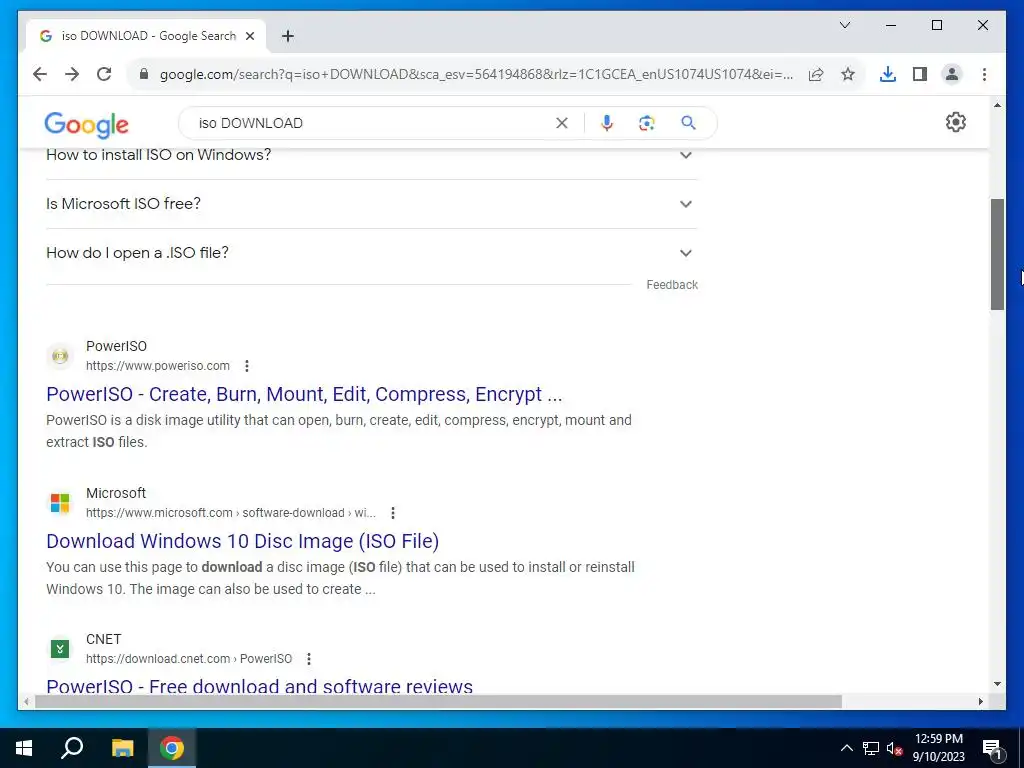Toggle the Chrome side panel
This screenshot has height=768, width=1024.
[x=920, y=74]
